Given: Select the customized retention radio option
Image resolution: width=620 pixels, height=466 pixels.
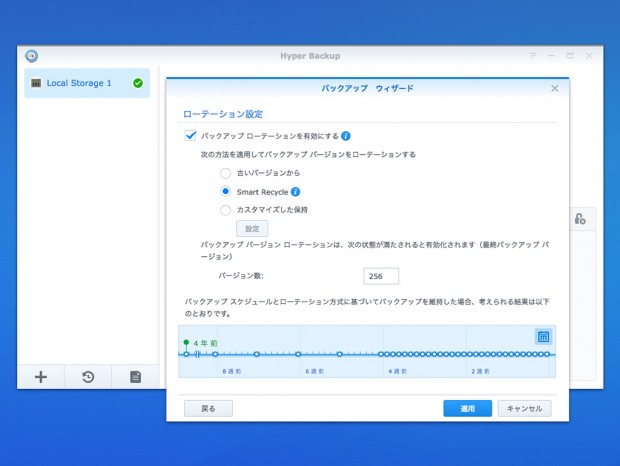Looking at the screenshot, I should pos(225,210).
